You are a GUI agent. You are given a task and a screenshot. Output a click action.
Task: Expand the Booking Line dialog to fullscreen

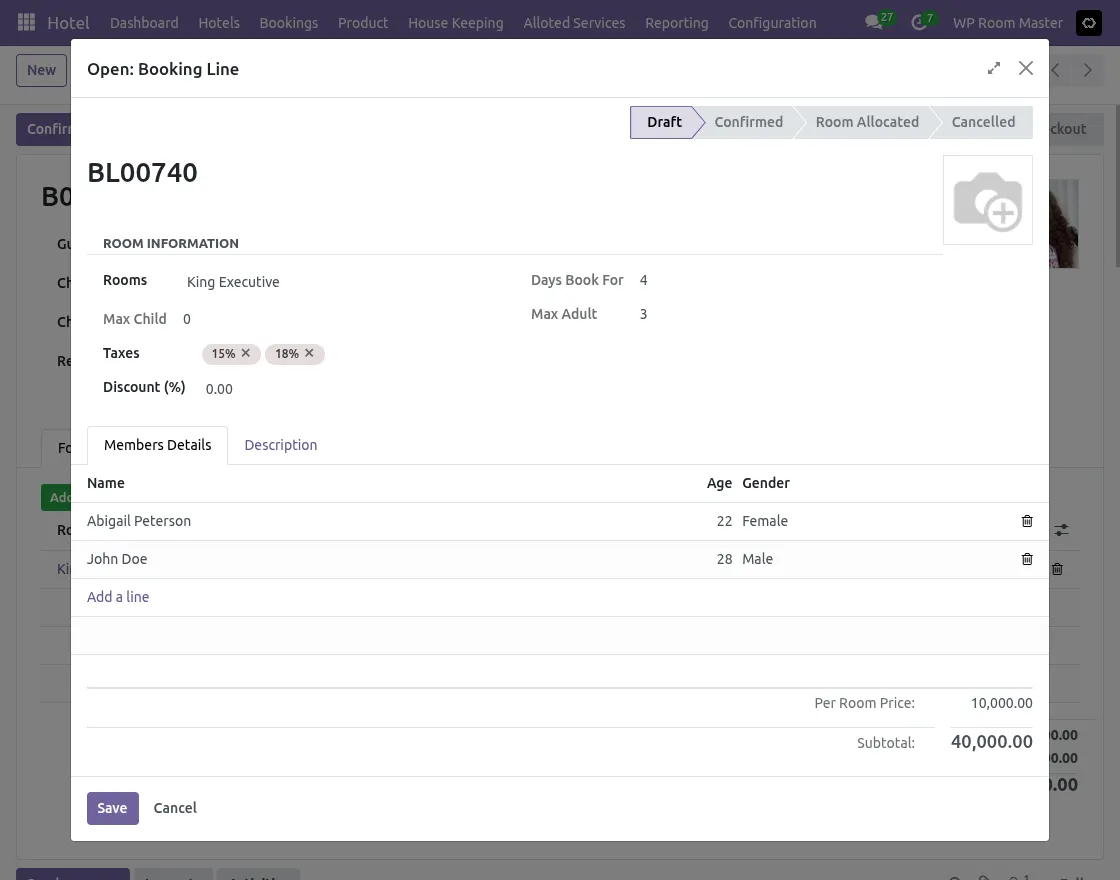click(x=993, y=68)
